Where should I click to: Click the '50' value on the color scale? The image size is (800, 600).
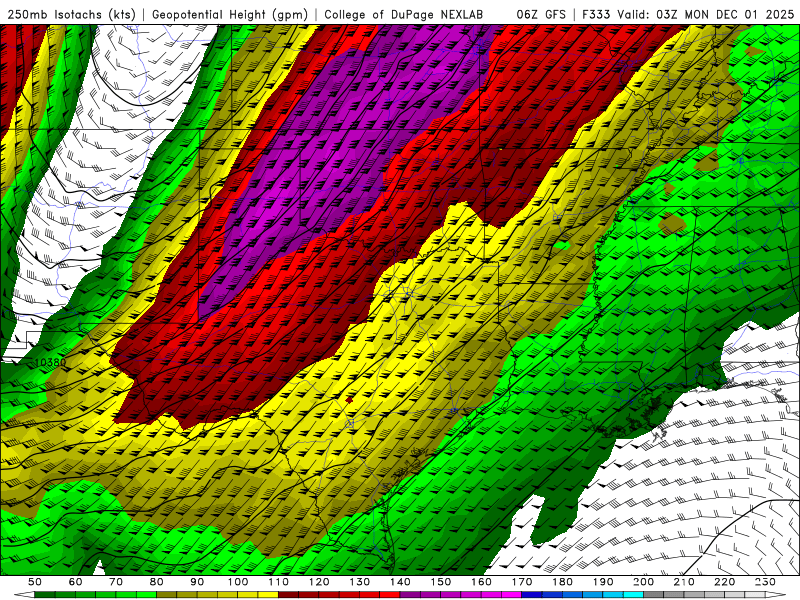pyautogui.click(x=35, y=582)
